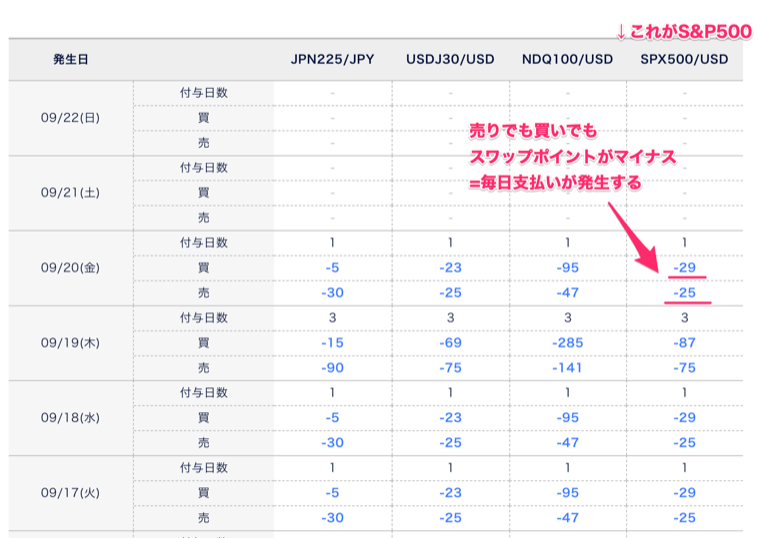
Task: Click 買 label in the 09/22 row
Action: 204,118
